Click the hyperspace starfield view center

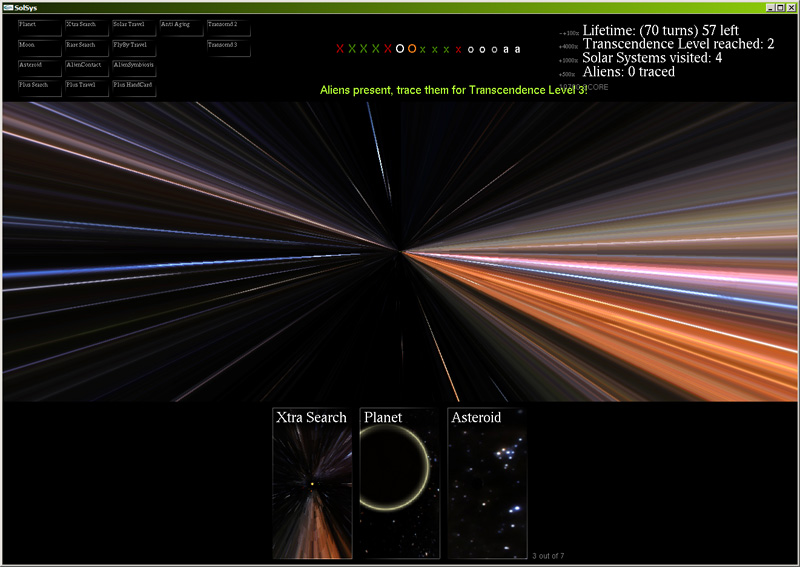[400, 251]
